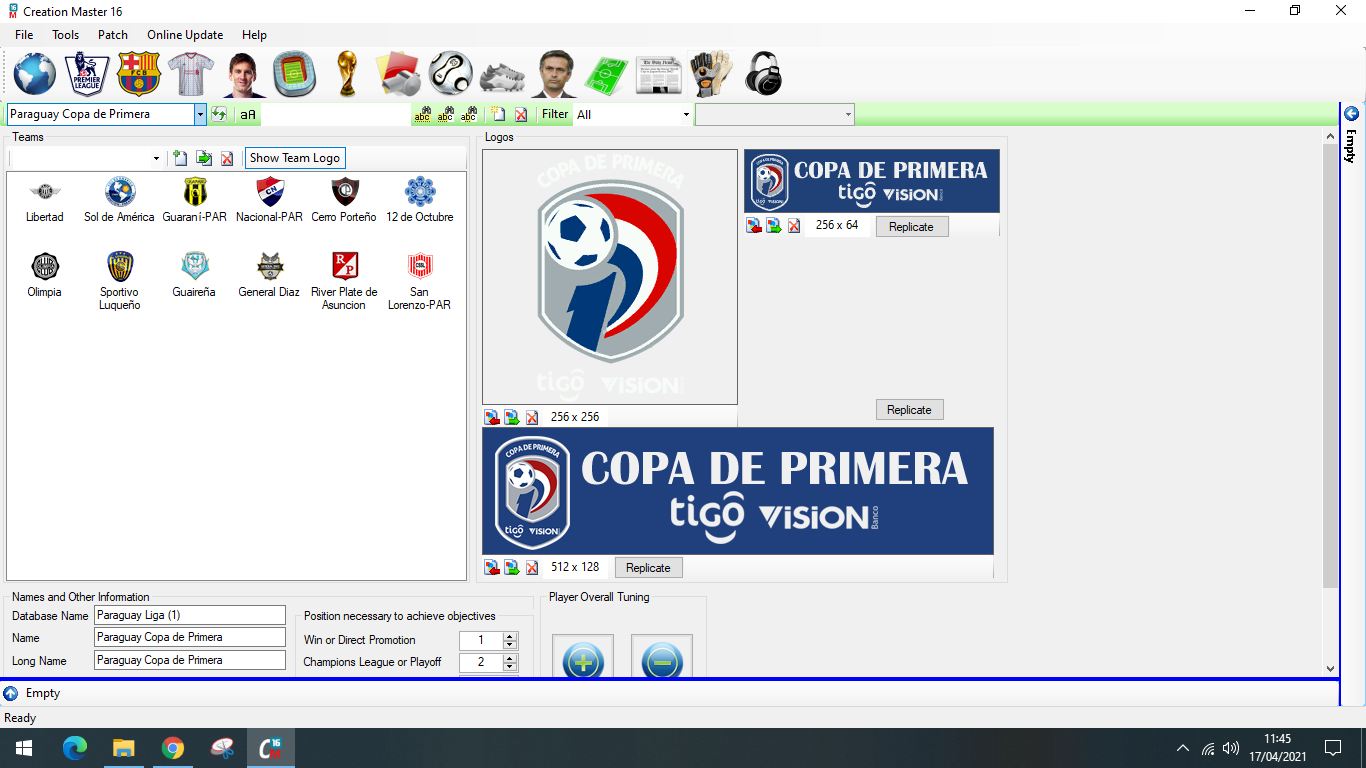Click the Long Name input field

190,660
